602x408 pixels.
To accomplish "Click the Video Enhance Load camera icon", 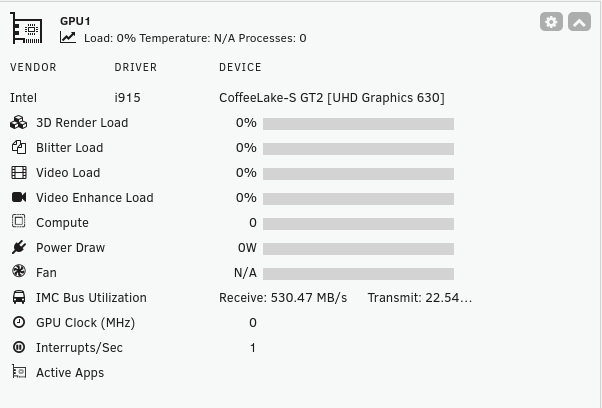I will [x=19, y=197].
